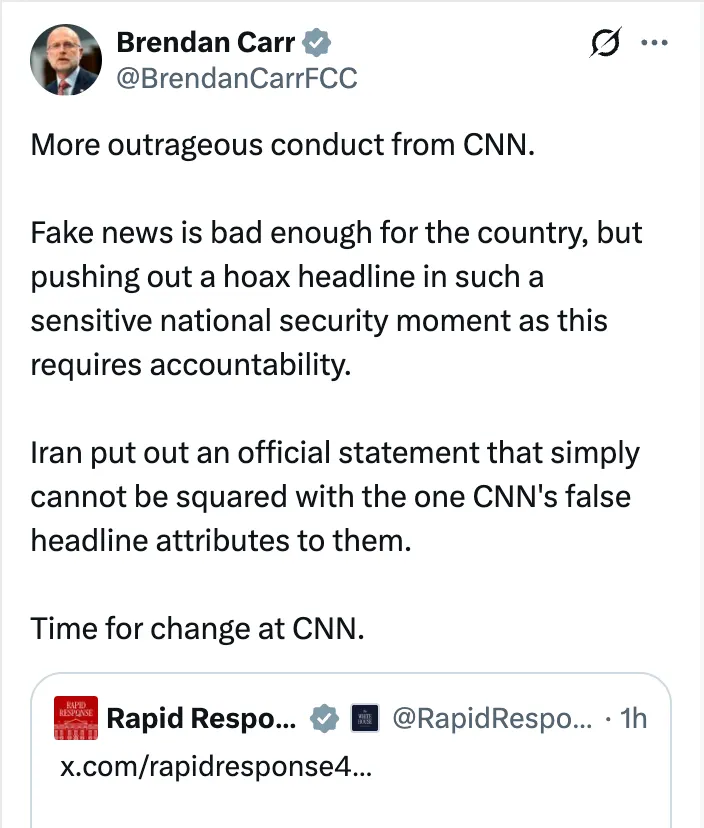Click the Rapid Response red avatar icon
This screenshot has height=828, width=704.
tap(75, 719)
